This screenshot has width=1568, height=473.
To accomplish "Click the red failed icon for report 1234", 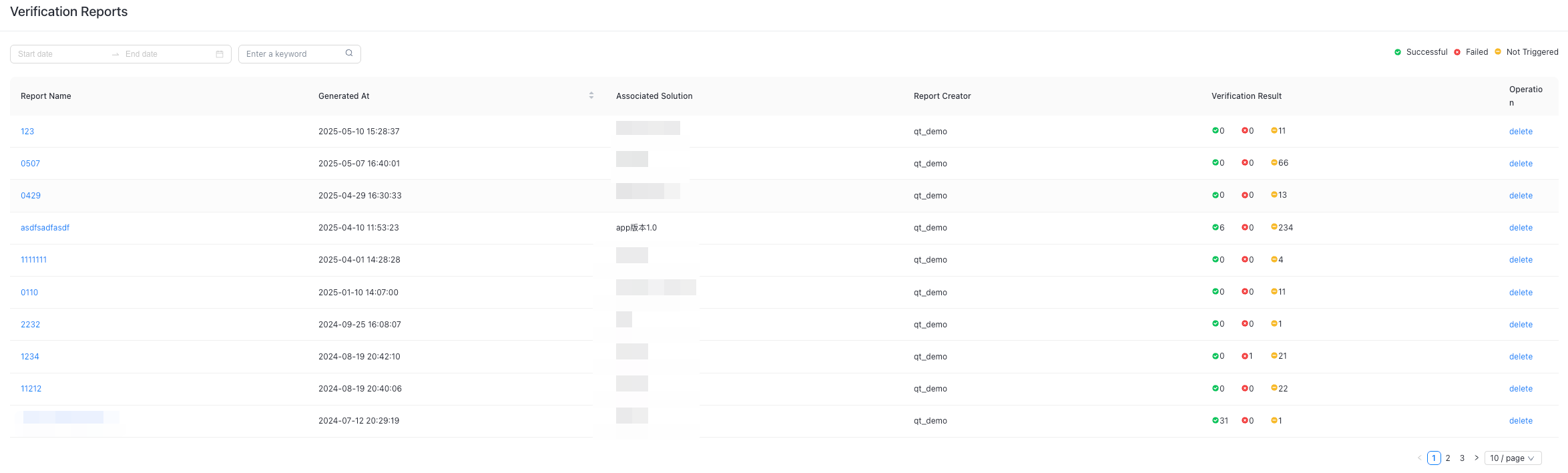I will tap(1244, 357).
